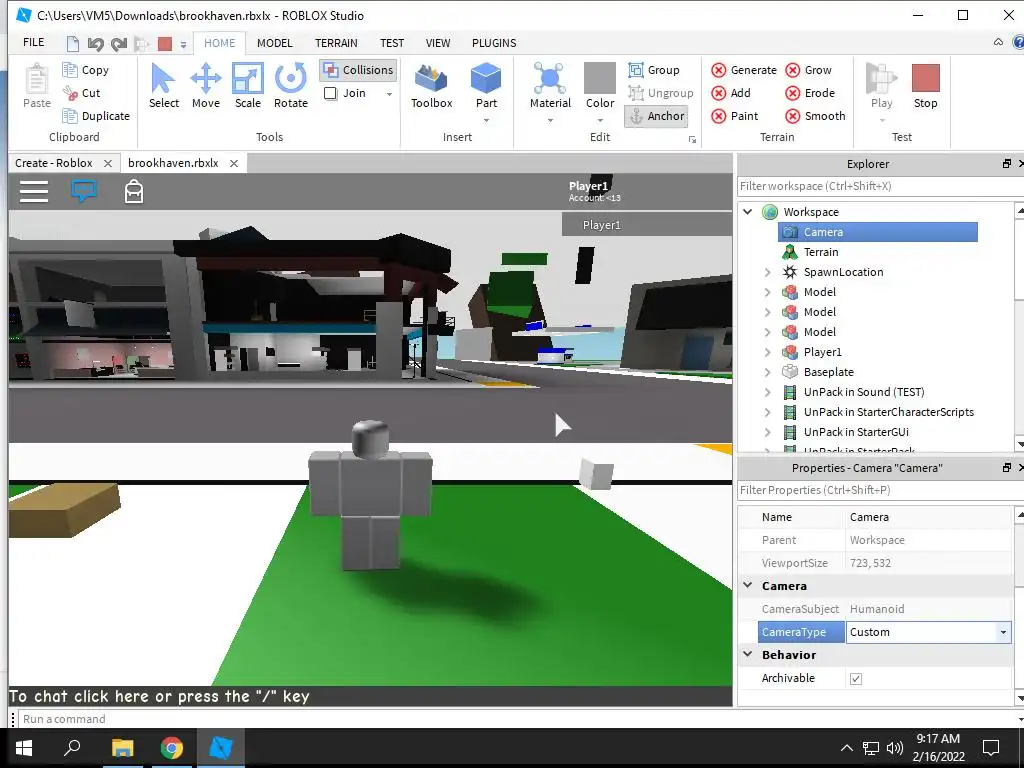Click terrain Smooth tool
The width and height of the screenshot is (1024, 768).
click(815, 116)
